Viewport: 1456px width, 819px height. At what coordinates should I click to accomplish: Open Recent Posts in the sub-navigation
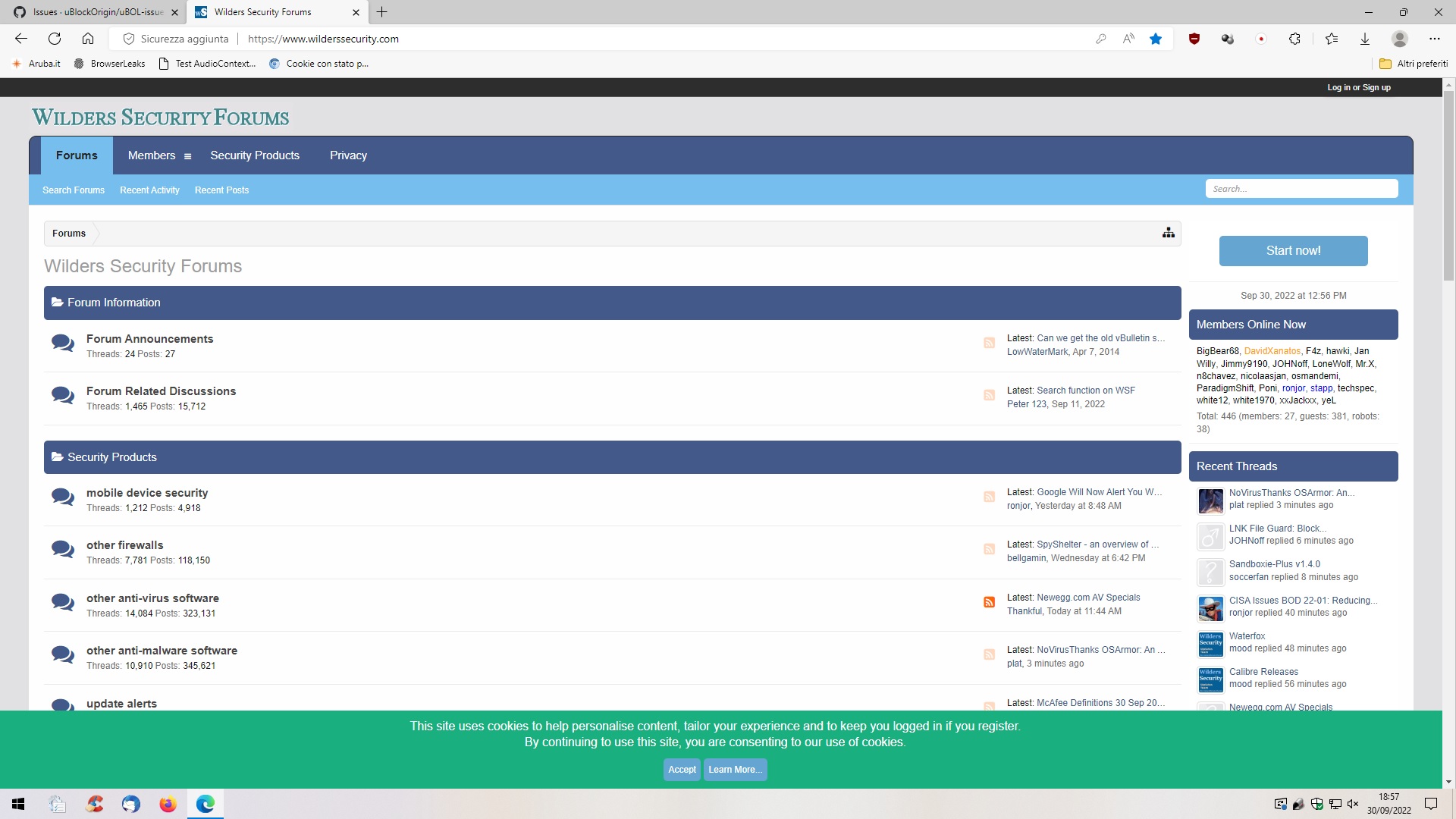pyautogui.click(x=221, y=190)
